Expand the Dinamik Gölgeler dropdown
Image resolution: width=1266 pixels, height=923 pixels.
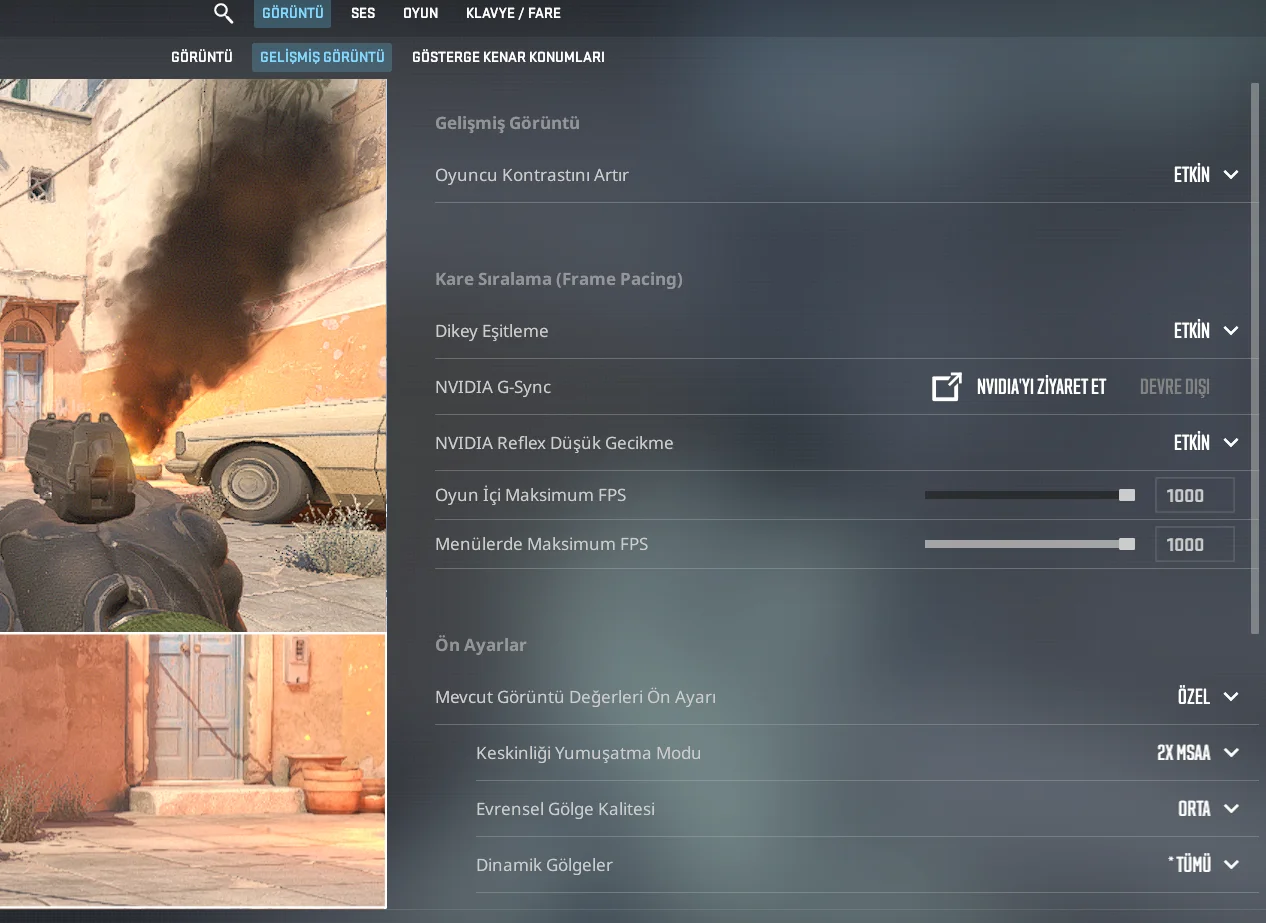pos(1203,865)
